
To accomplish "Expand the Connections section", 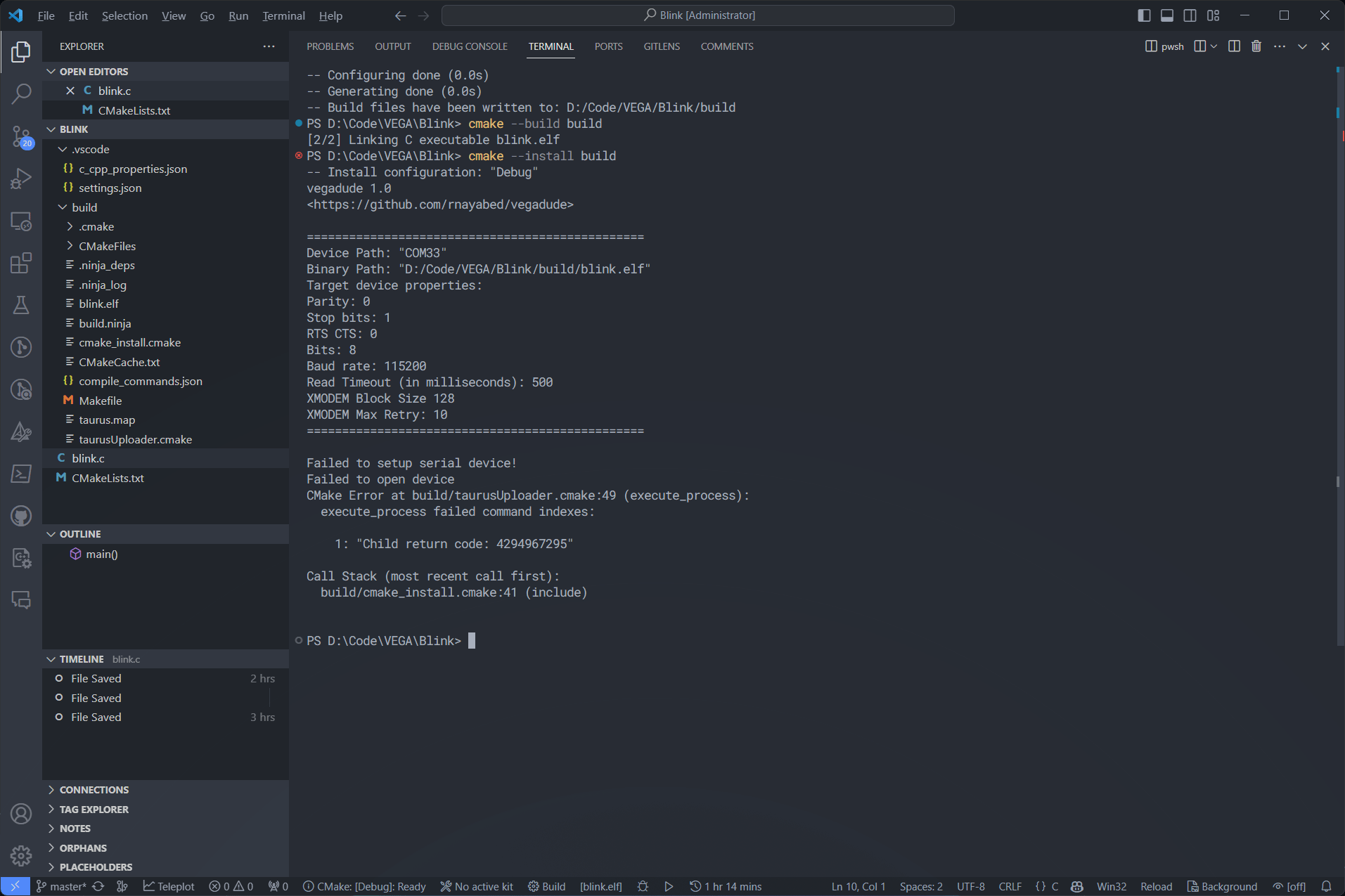I will (x=165, y=790).
